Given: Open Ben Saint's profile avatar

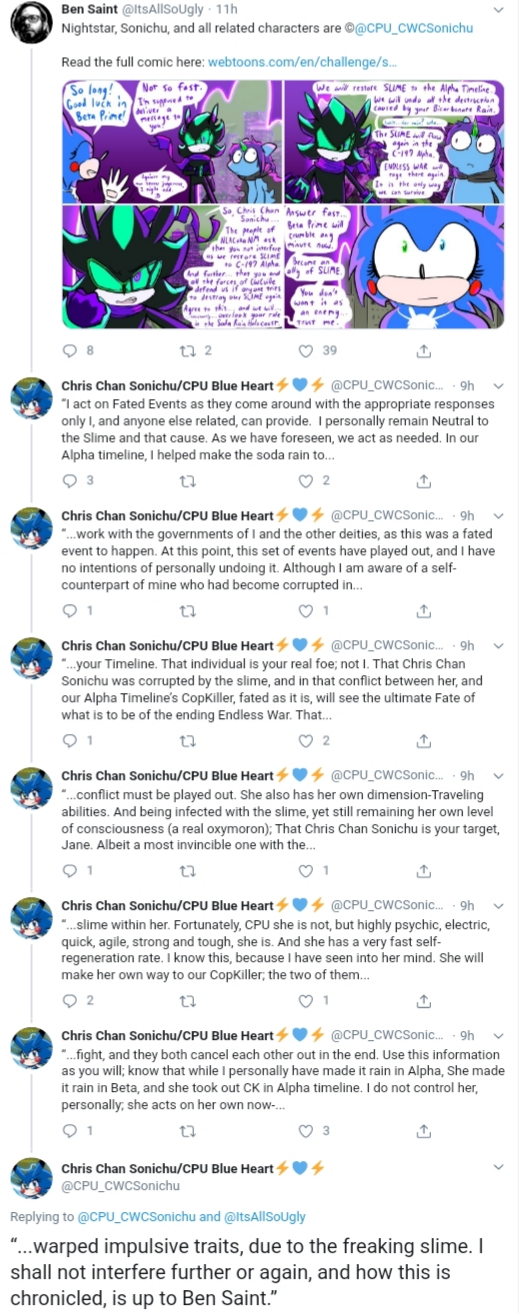Looking at the screenshot, I should (x=31, y=20).
